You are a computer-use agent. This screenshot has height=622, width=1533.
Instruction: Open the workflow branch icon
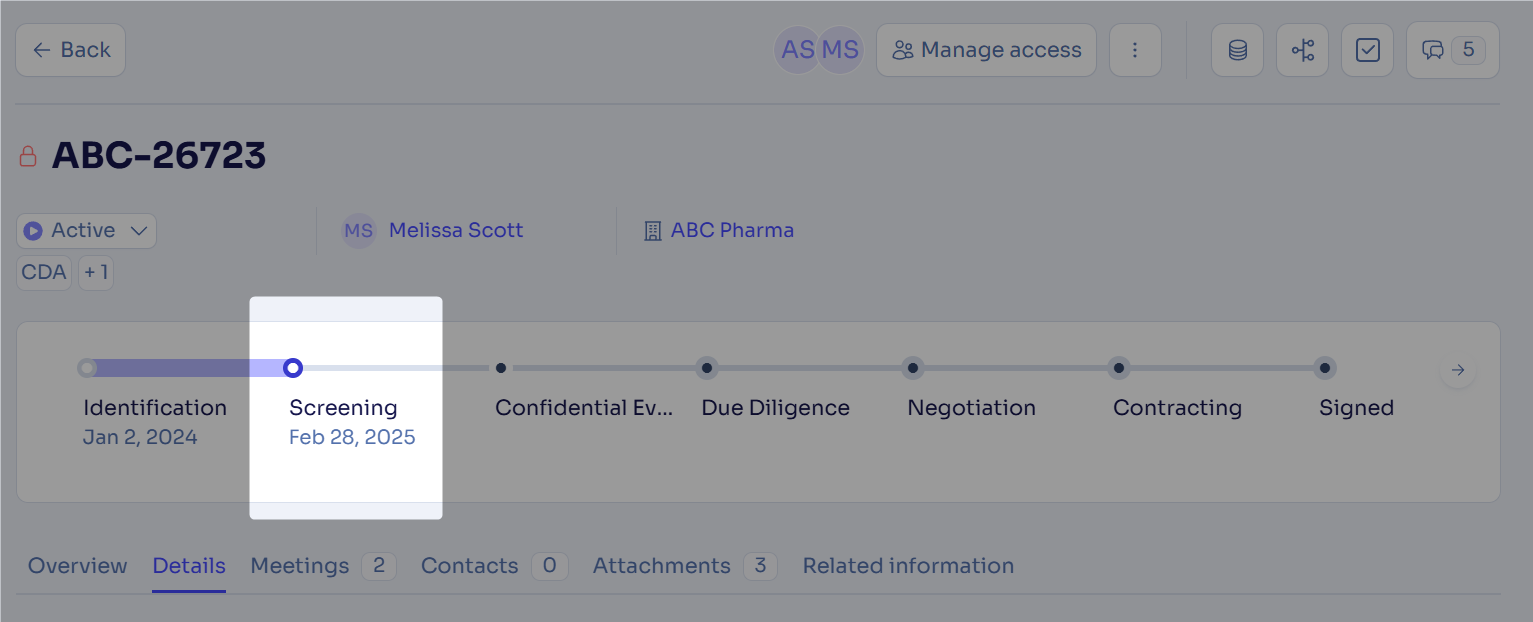pyautogui.click(x=1302, y=50)
